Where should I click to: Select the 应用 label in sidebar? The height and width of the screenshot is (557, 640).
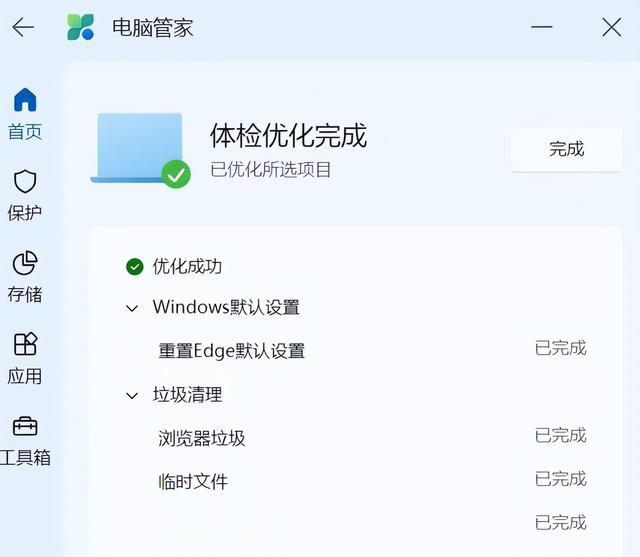tap(25, 376)
